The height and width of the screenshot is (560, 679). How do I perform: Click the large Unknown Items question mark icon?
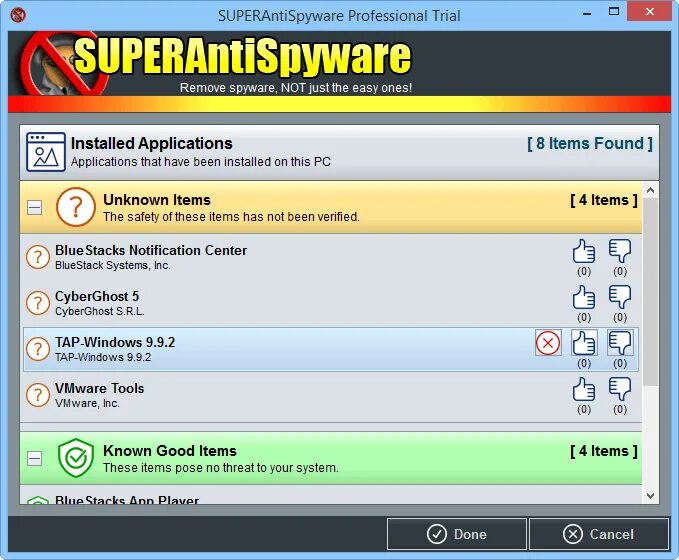76,207
